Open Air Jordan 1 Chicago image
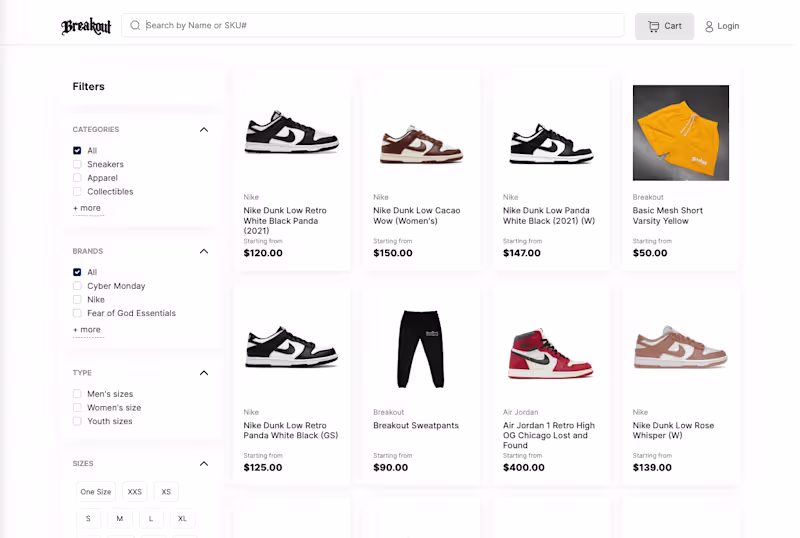Image resolution: width=800 pixels, height=538 pixels. coord(551,351)
